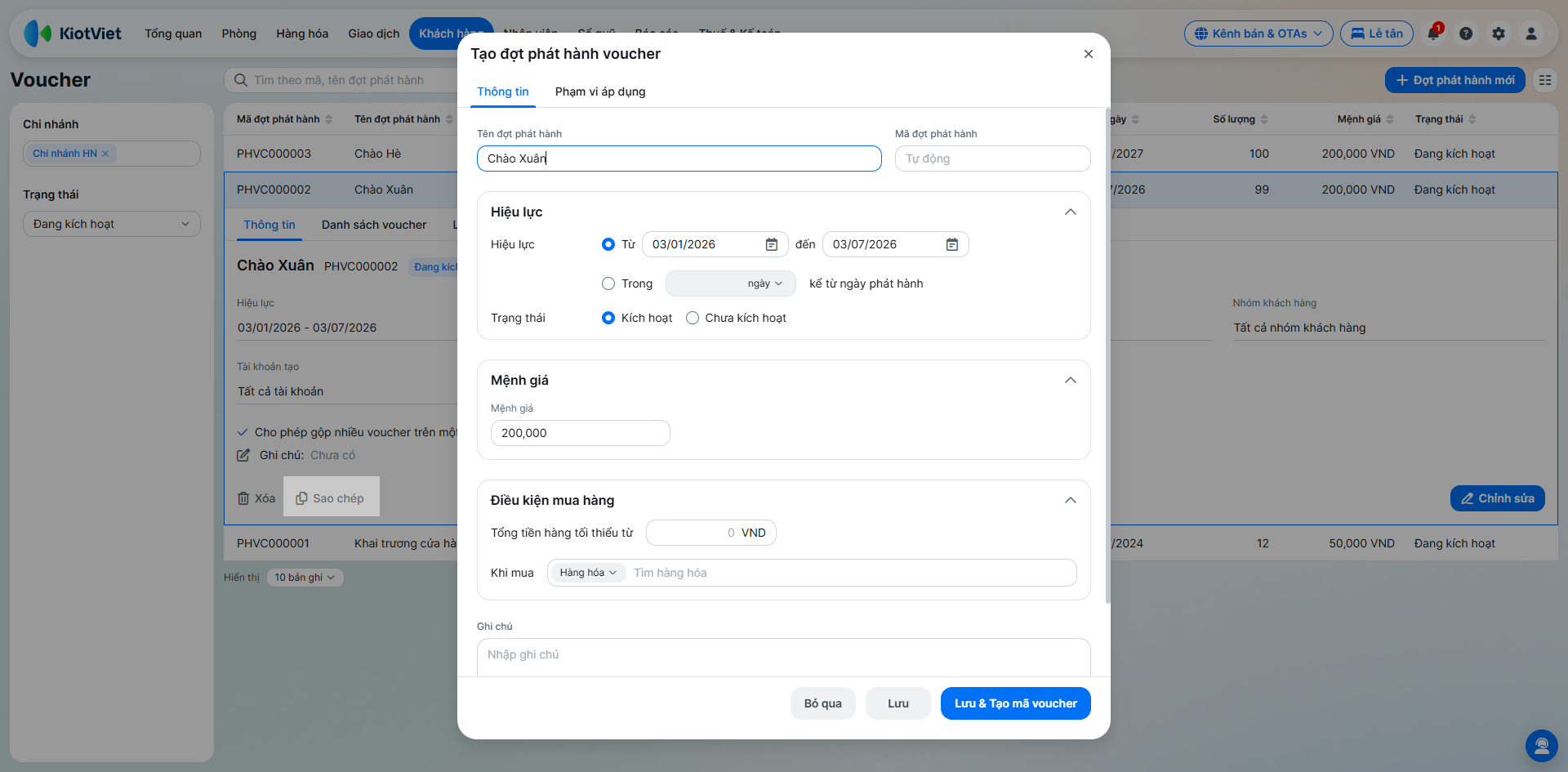Open the Danh sách voucher tab
This screenshot has width=1568, height=772.
click(x=374, y=225)
